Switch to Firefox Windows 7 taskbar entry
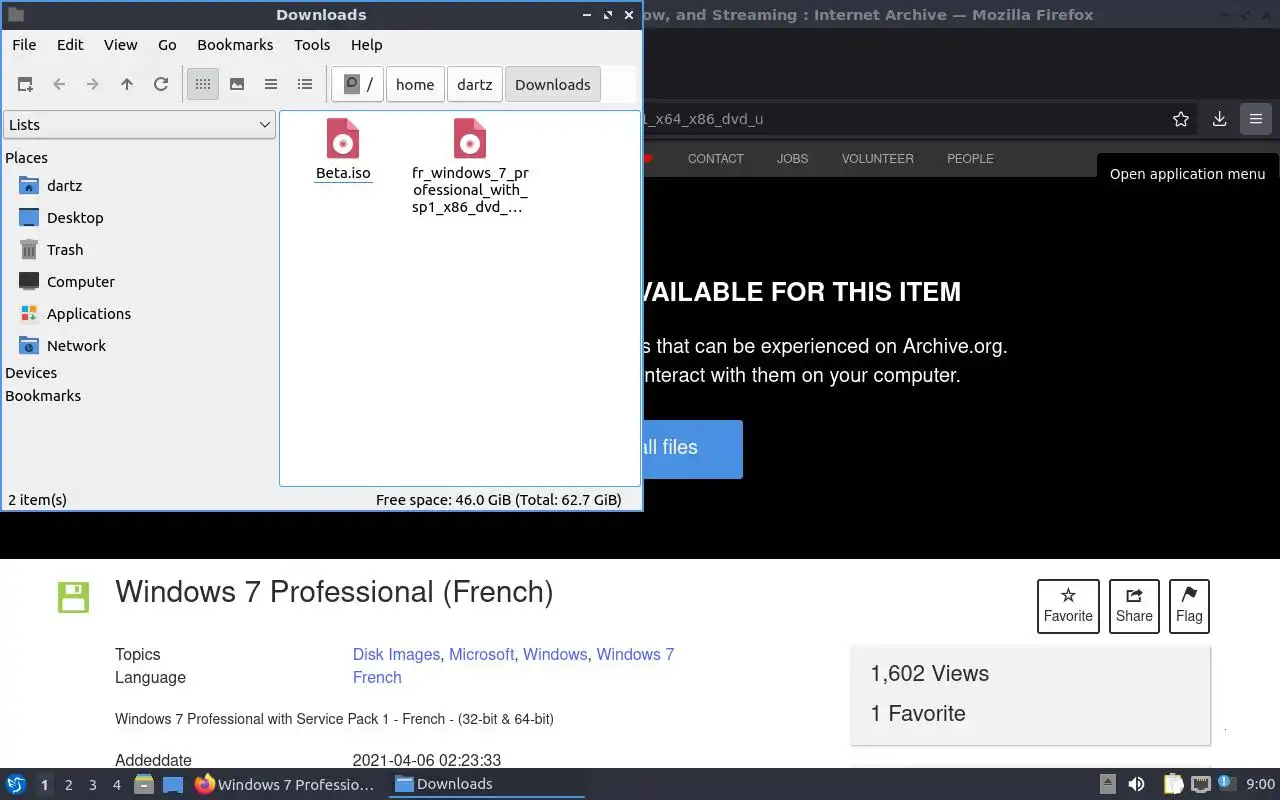The width and height of the screenshot is (1280, 800). click(x=285, y=784)
